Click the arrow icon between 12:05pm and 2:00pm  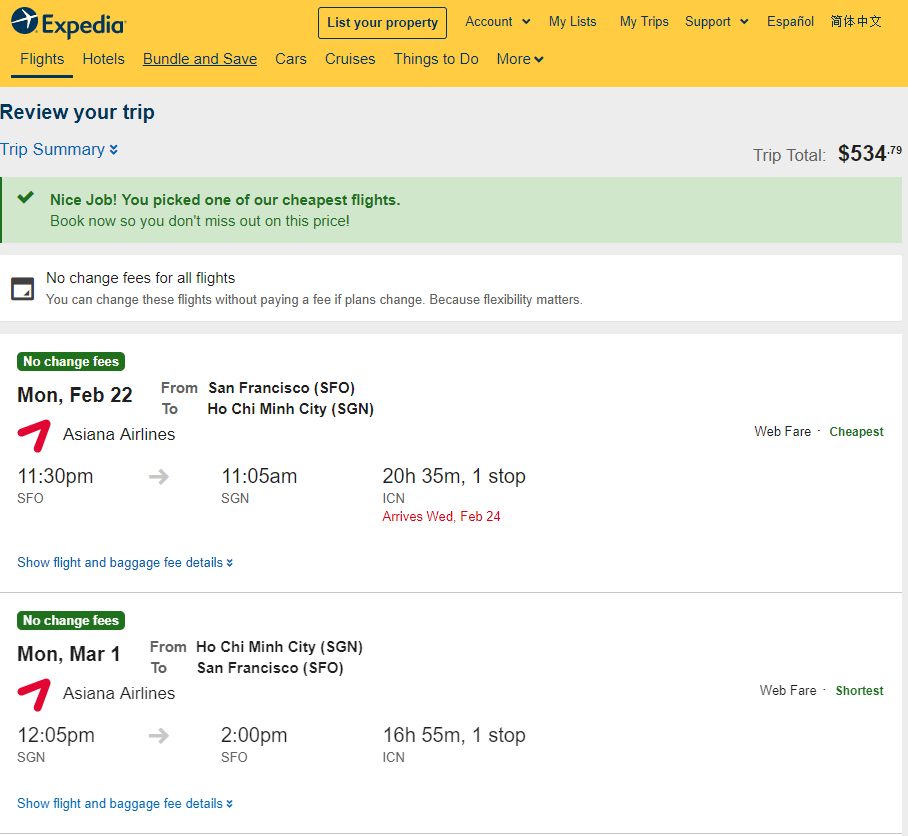coord(159,736)
